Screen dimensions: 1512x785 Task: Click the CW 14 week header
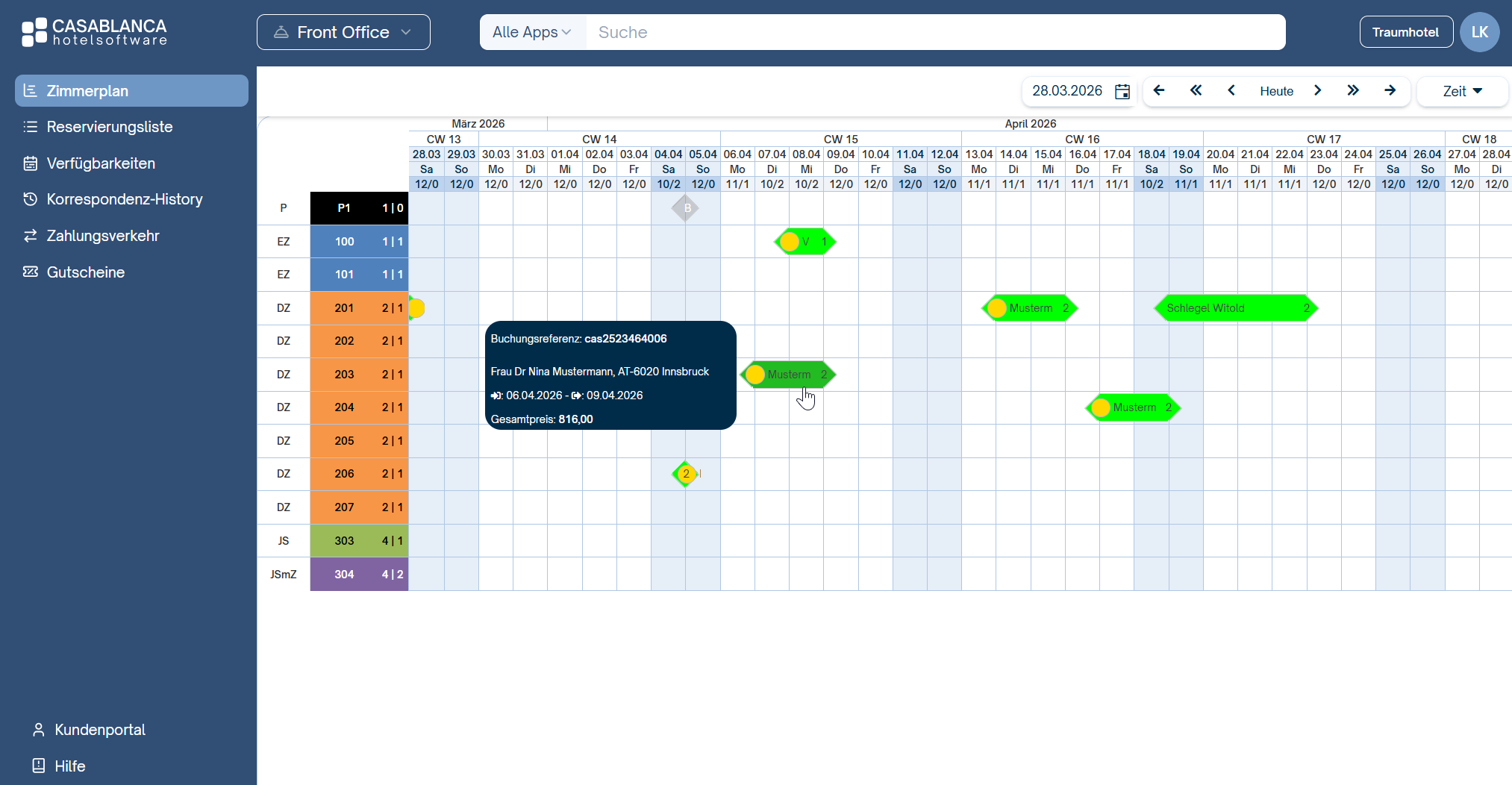click(599, 139)
